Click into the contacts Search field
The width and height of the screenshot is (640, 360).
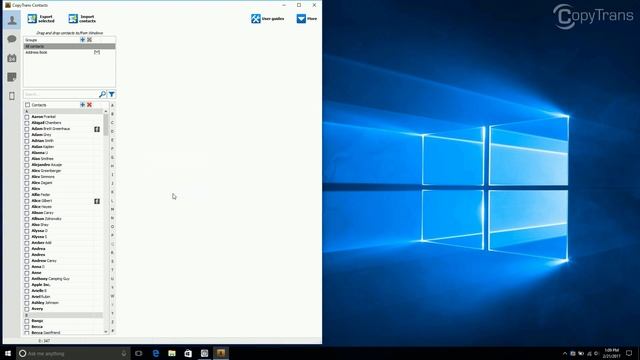61,94
